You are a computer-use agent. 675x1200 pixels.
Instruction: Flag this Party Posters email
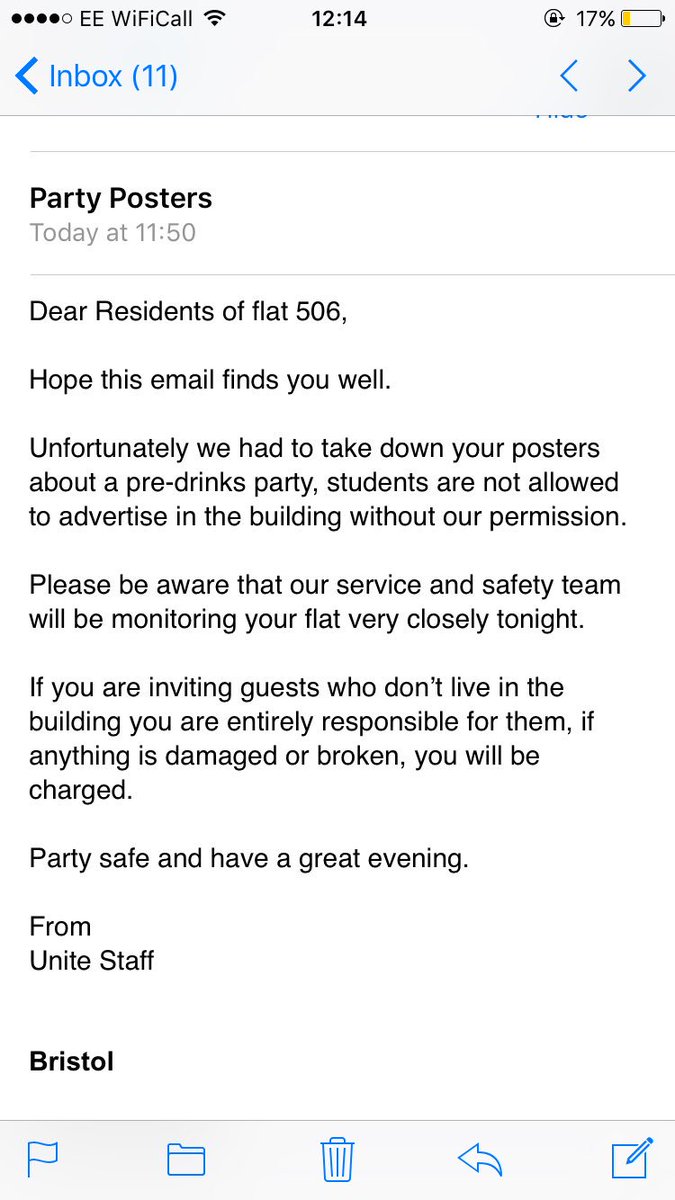42,1158
